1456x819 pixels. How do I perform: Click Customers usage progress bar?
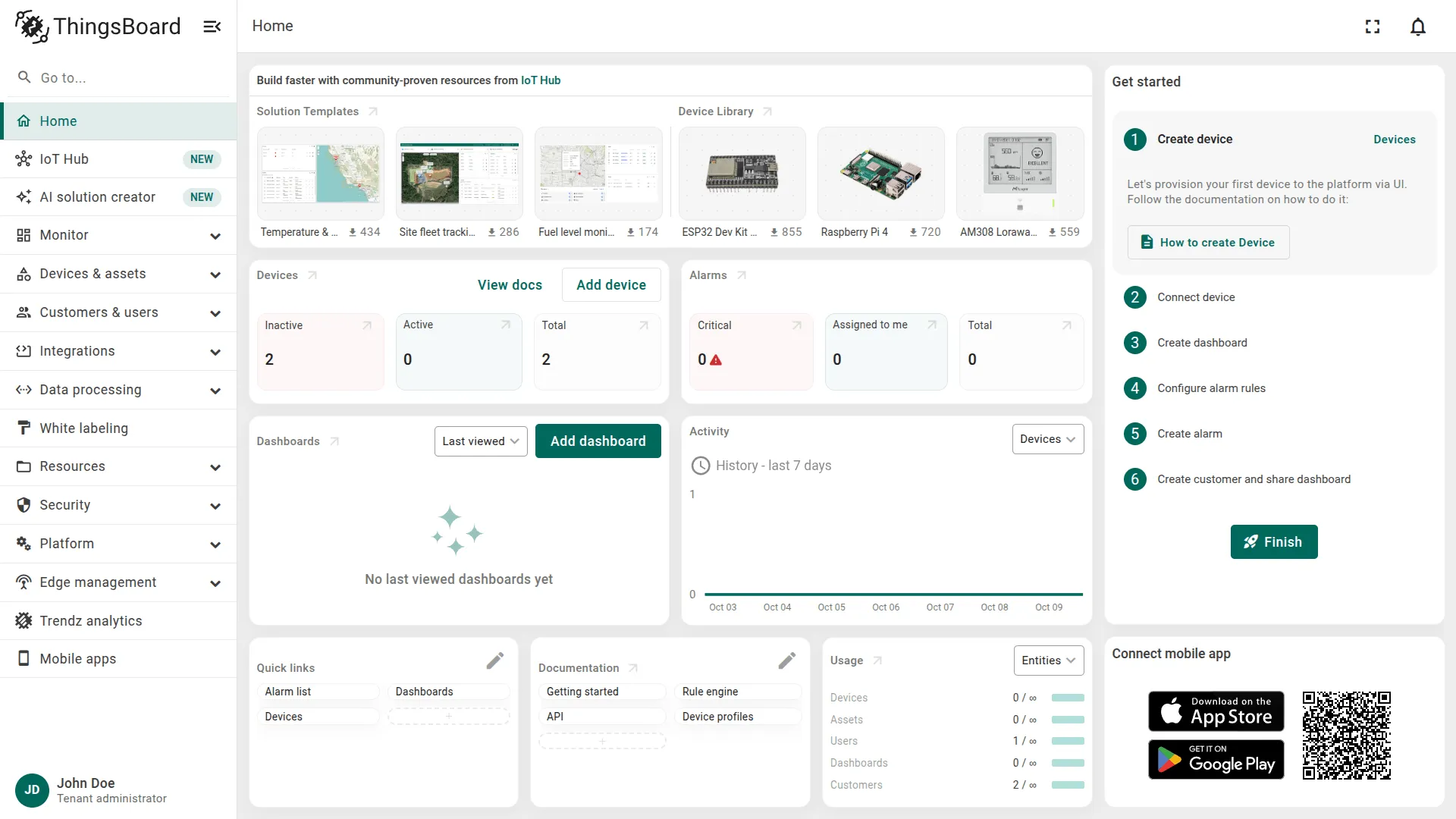[1068, 785]
